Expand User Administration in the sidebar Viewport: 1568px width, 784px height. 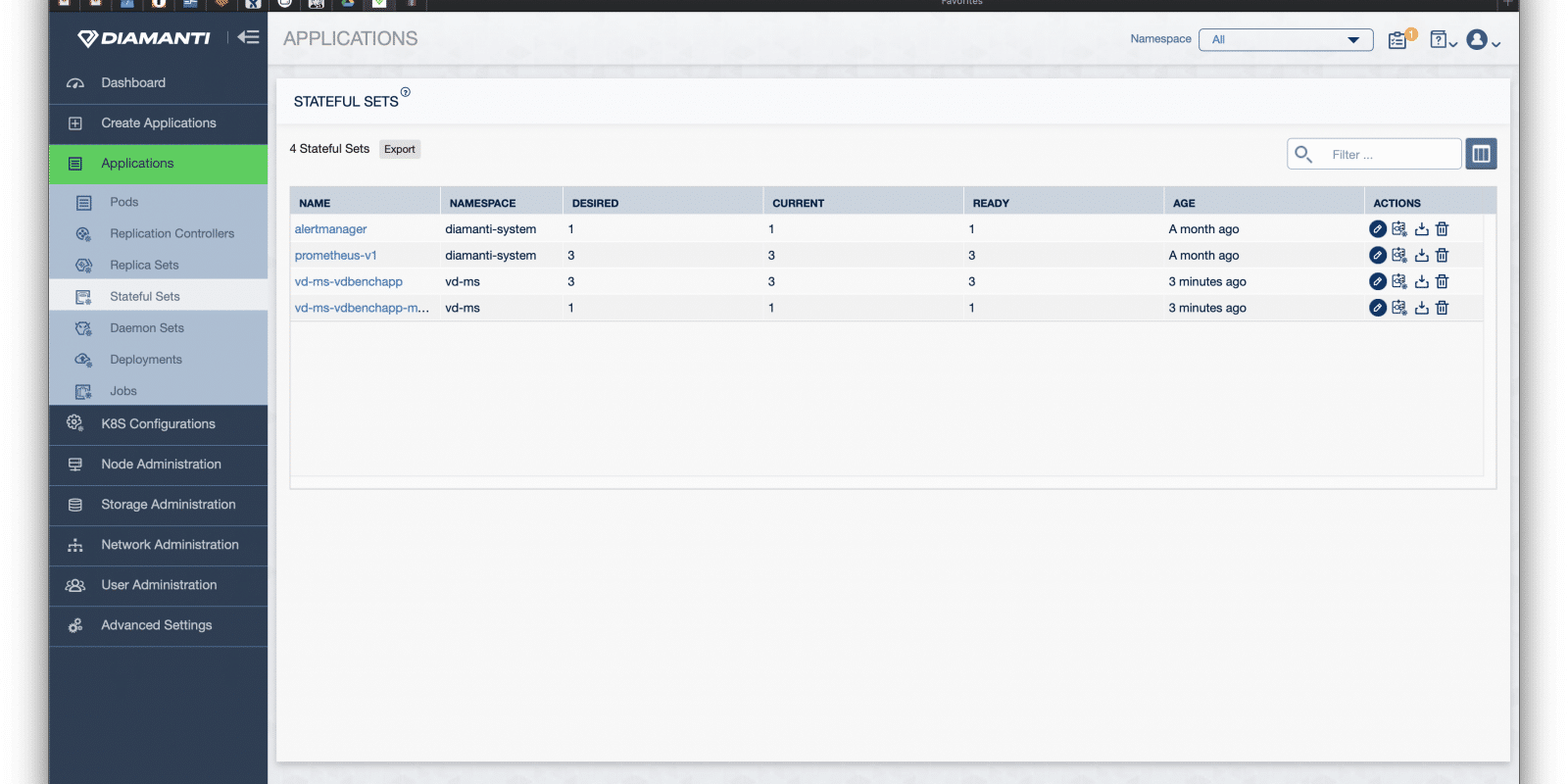click(158, 585)
